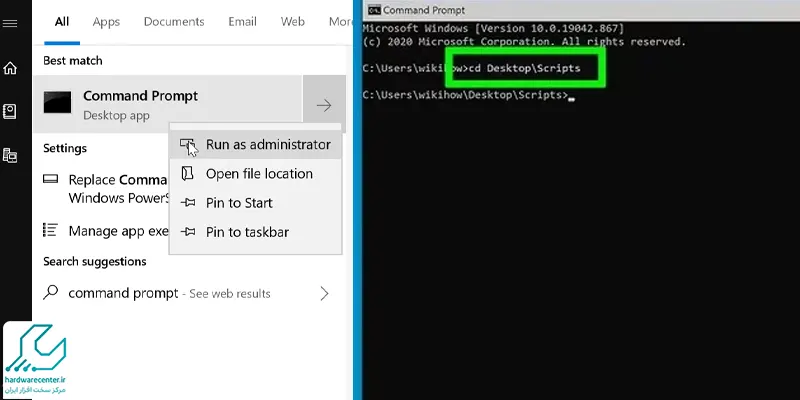Click the Desktop\Scripts prompt line in terminal

point(469,95)
